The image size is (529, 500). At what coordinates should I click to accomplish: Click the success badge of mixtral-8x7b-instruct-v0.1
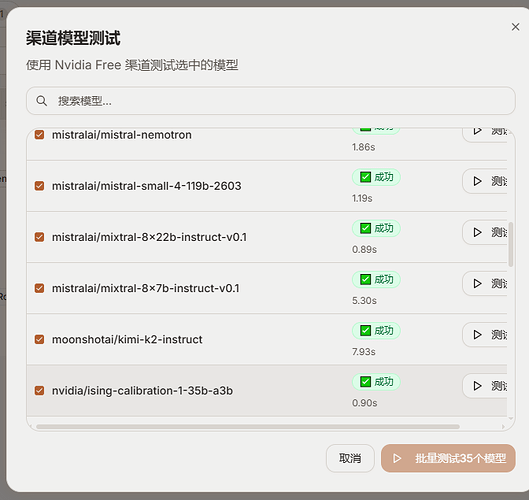(376, 279)
